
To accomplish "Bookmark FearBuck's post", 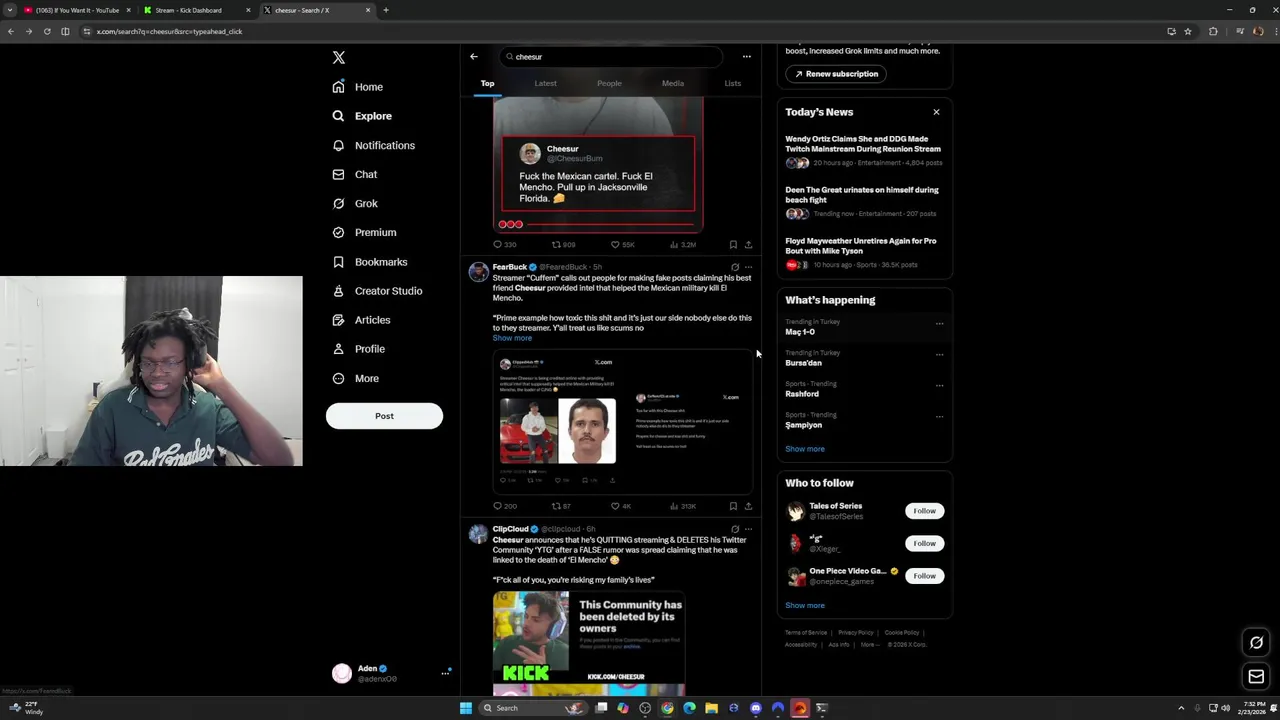I will point(733,506).
